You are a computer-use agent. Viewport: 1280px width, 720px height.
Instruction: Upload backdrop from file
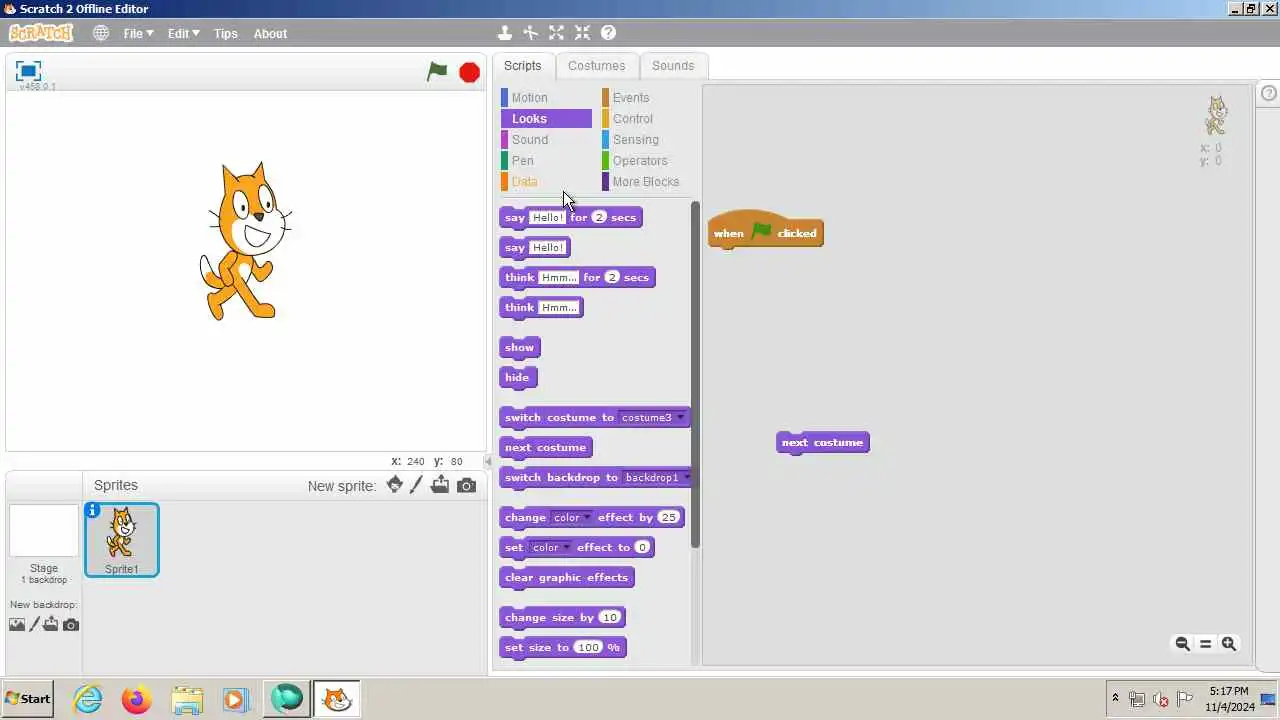pyautogui.click(x=51, y=624)
